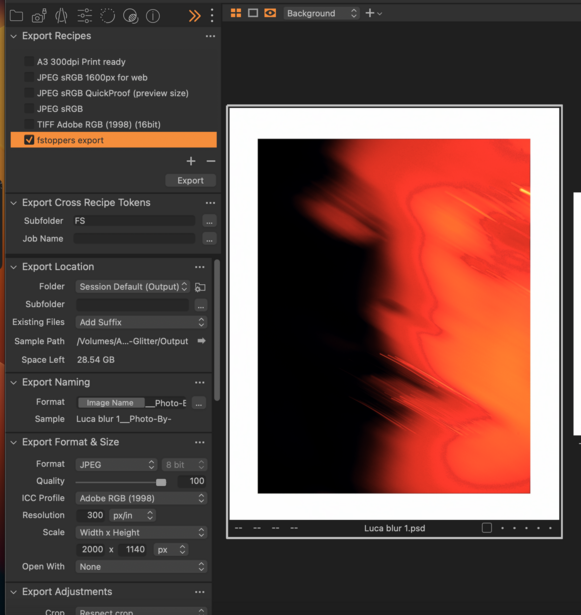Collapse Export Cross Recipe Tokens panel

pyautogui.click(x=14, y=203)
